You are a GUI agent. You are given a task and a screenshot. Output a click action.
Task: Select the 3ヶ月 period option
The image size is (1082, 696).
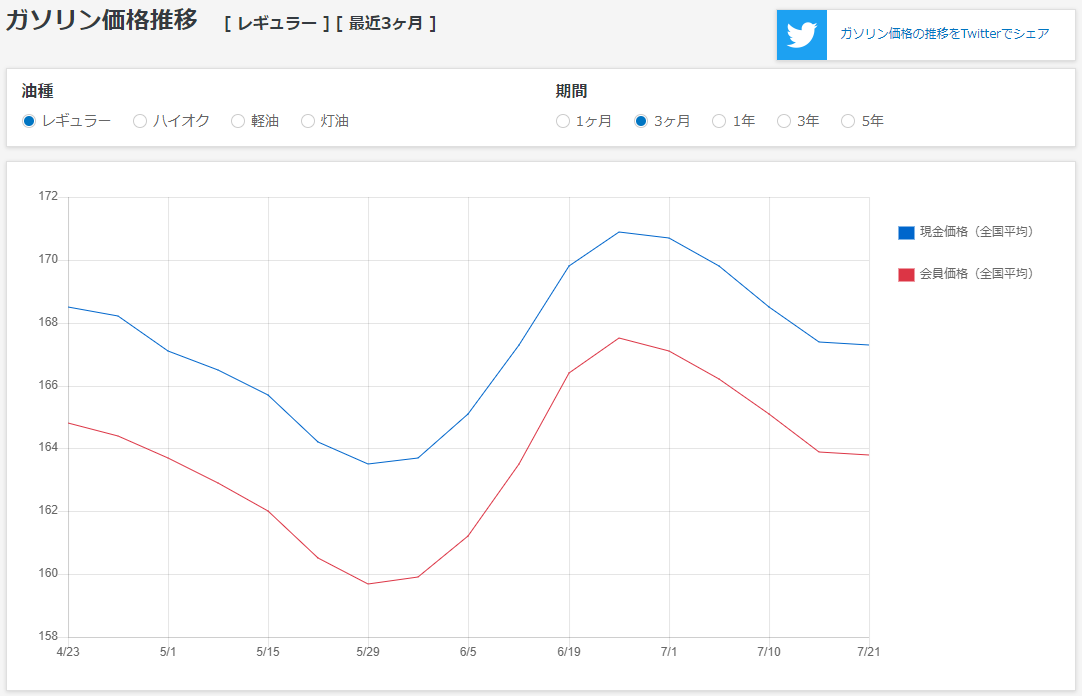[641, 121]
